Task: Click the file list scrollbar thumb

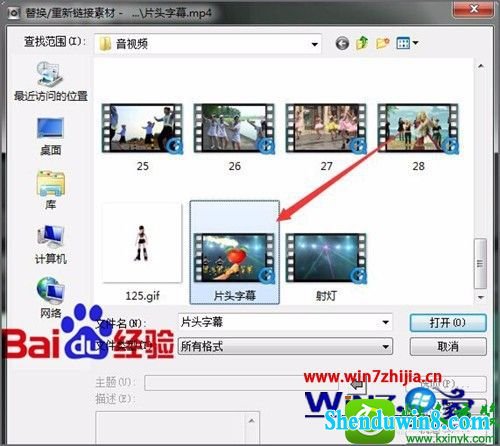Action: (x=480, y=263)
